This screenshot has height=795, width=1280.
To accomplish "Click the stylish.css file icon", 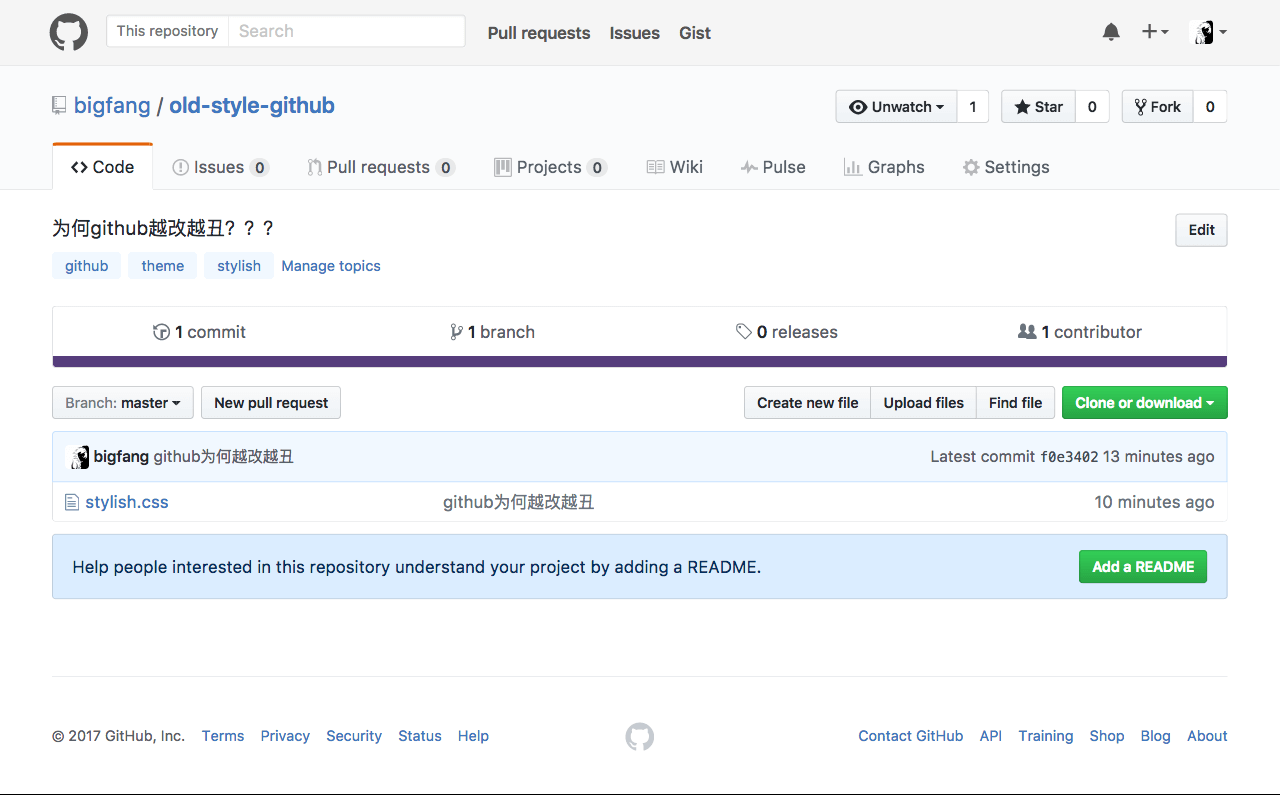I will [x=71, y=502].
